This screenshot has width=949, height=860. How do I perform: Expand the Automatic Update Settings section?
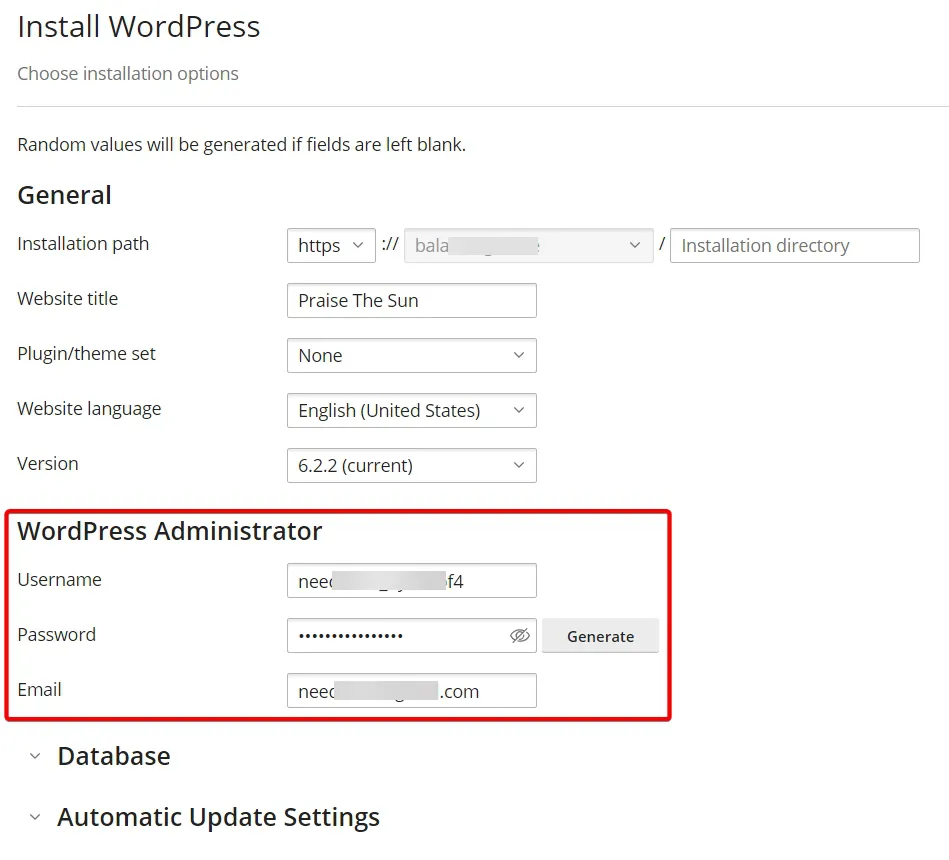205,817
